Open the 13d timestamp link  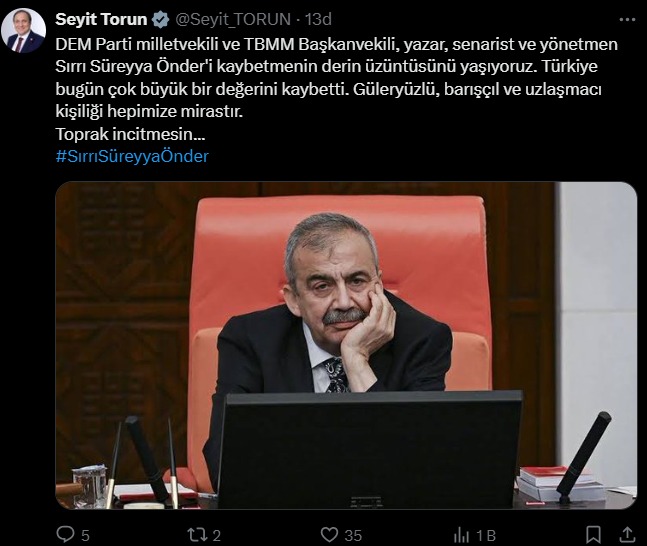point(318,19)
